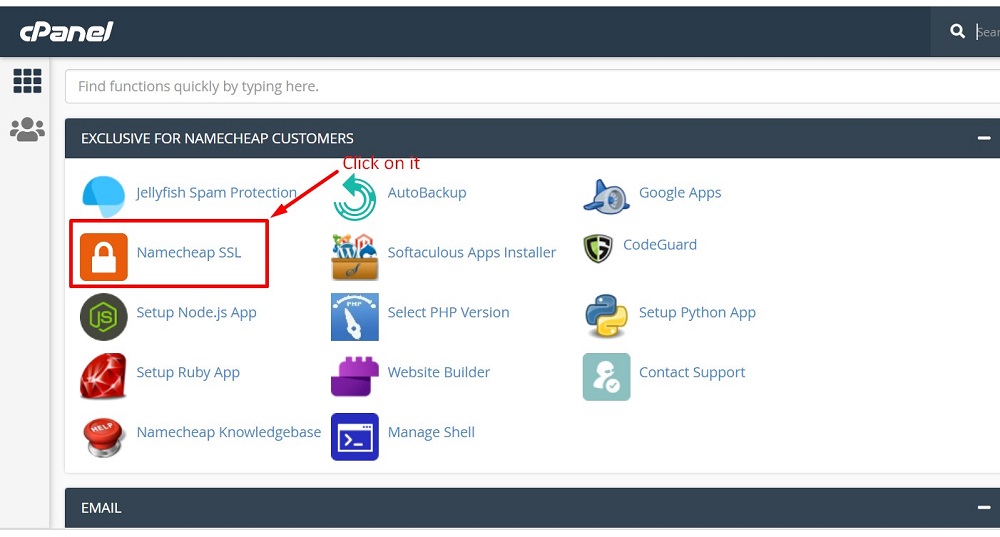Open the Google Apps icon
This screenshot has width=1000, height=537.
point(606,196)
